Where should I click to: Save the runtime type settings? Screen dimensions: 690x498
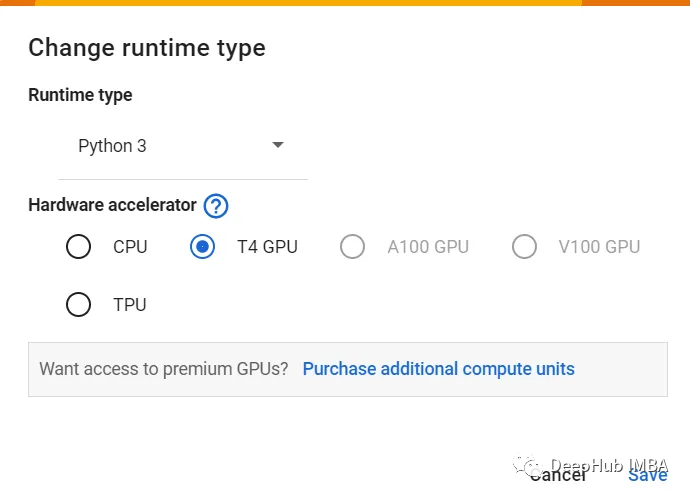pos(648,475)
